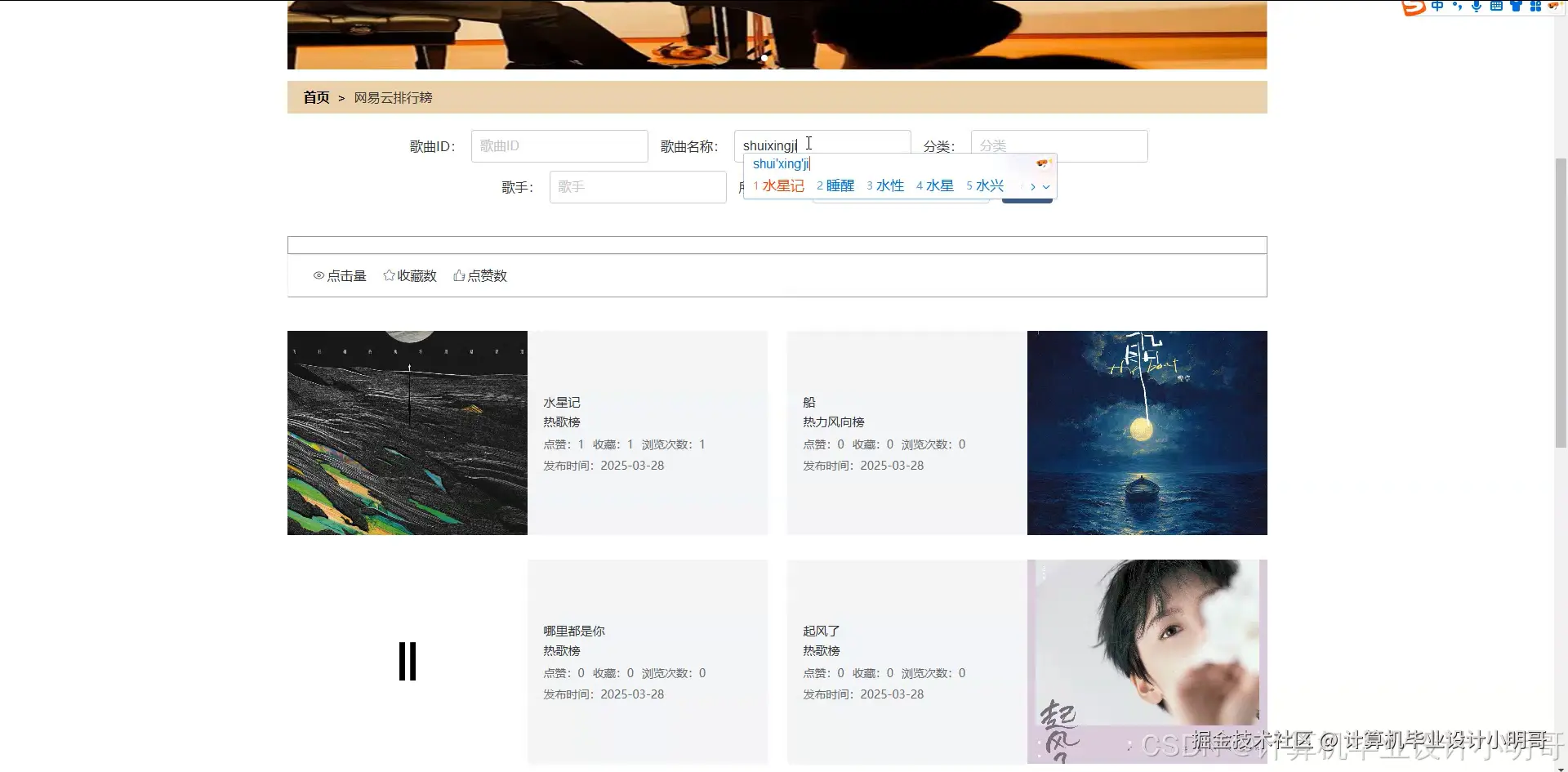Click the 歌曲ID input field
Screen dimensions: 1568x772
559,145
